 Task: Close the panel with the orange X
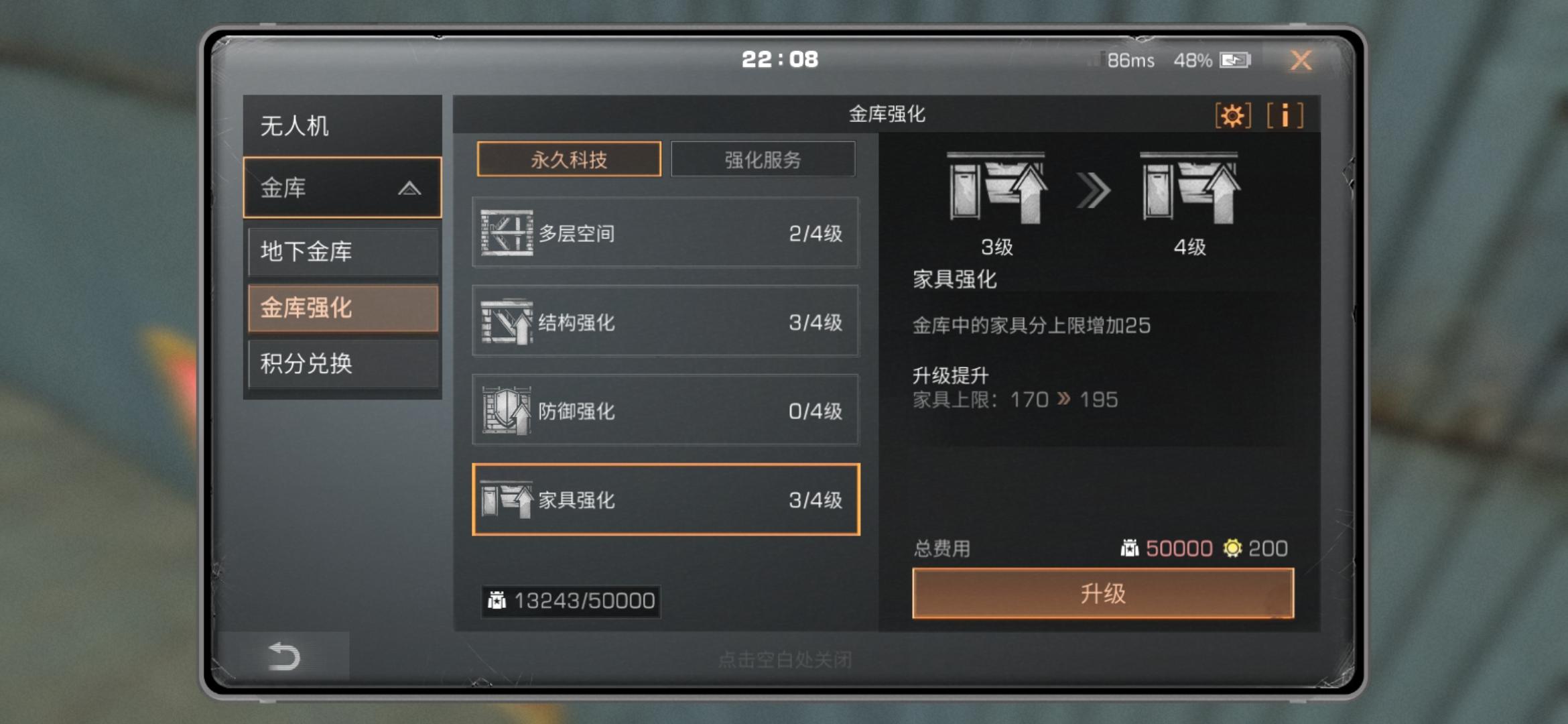coord(1301,60)
